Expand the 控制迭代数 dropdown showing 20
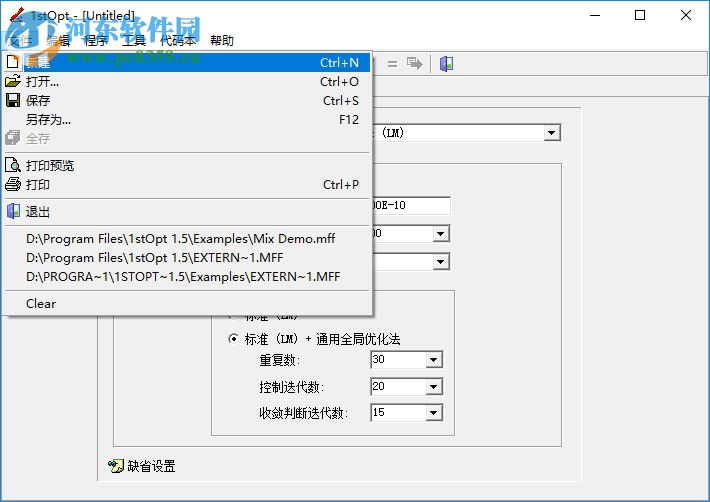This screenshot has width=710, height=502. click(x=433, y=387)
